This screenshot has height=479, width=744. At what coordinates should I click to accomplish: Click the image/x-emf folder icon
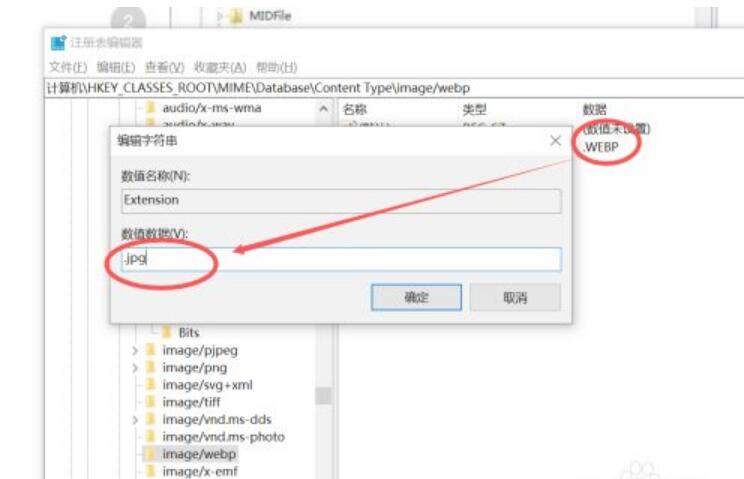tap(151, 471)
